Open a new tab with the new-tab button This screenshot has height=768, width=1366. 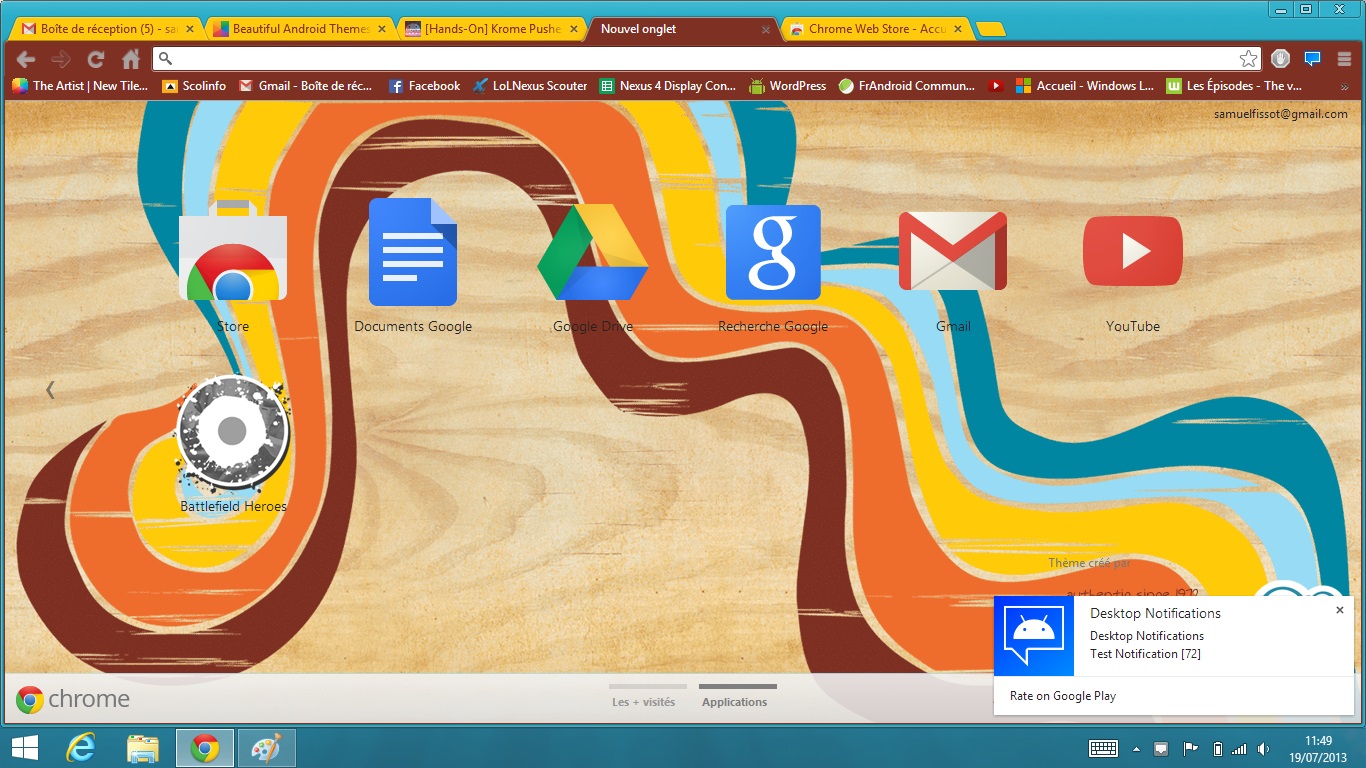click(x=991, y=29)
